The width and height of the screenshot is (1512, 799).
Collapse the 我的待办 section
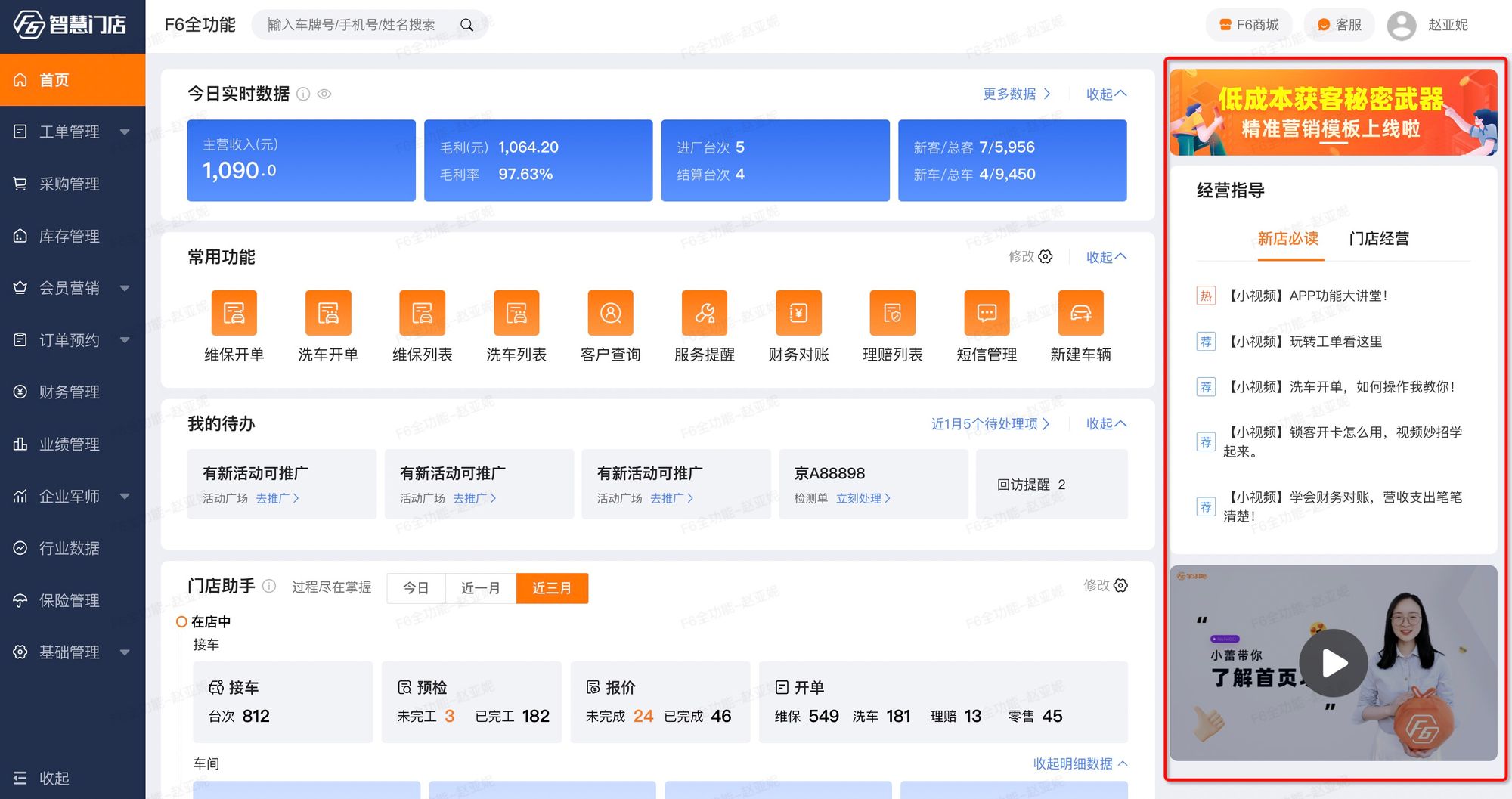point(1106,423)
